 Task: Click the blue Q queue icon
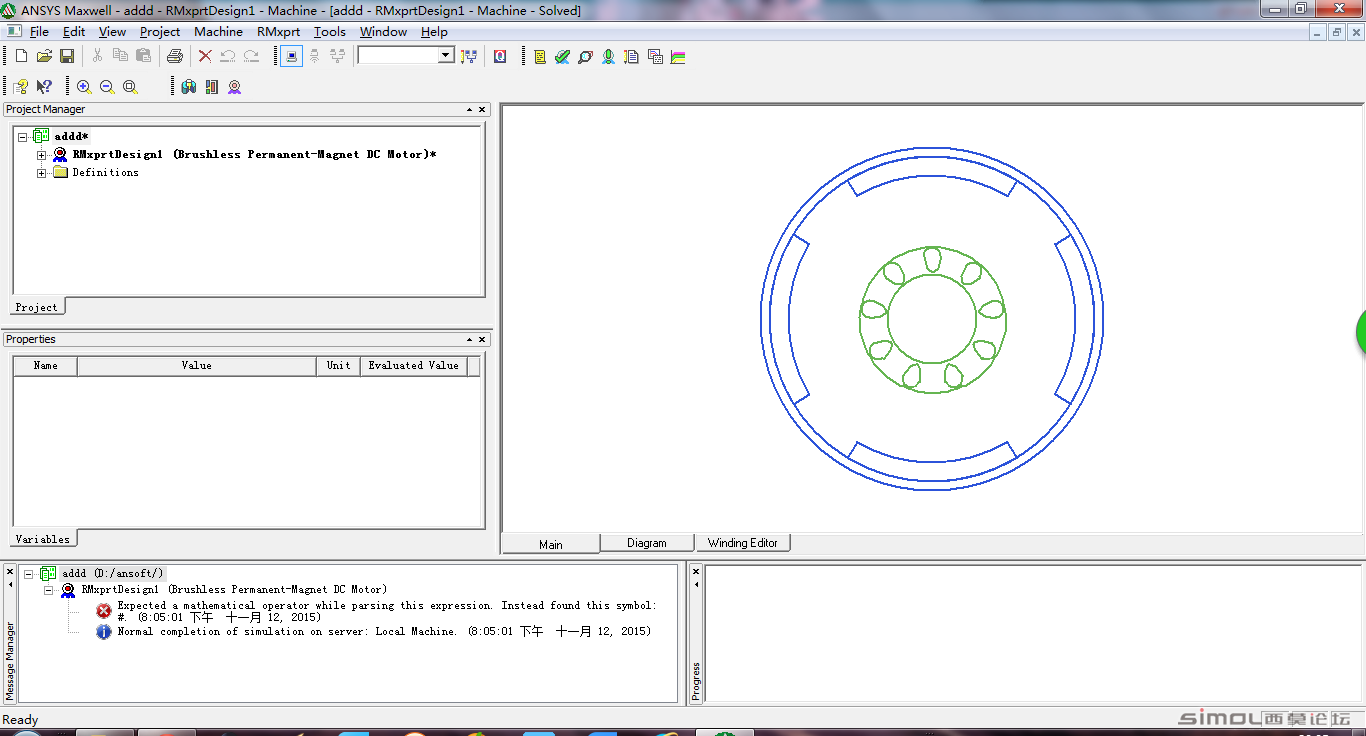(x=500, y=56)
